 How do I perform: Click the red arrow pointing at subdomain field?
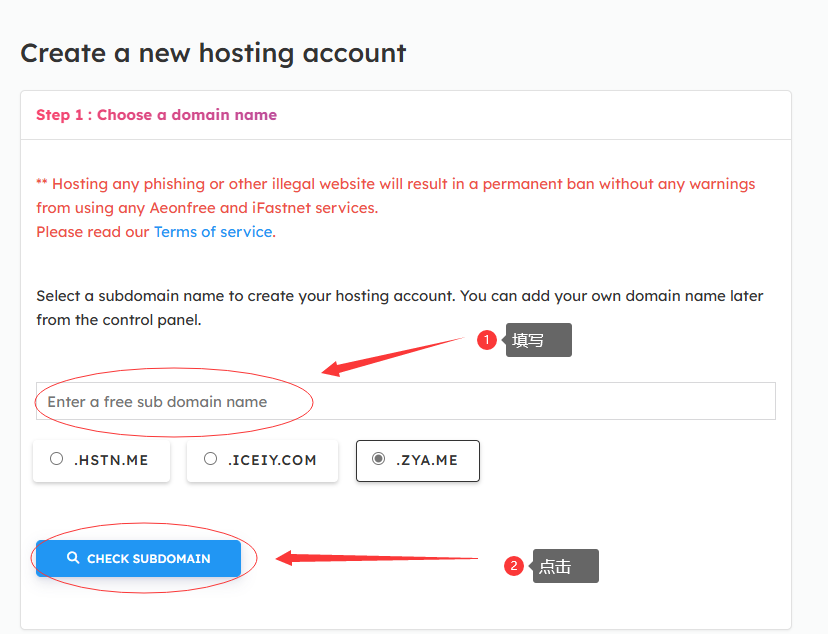392,357
